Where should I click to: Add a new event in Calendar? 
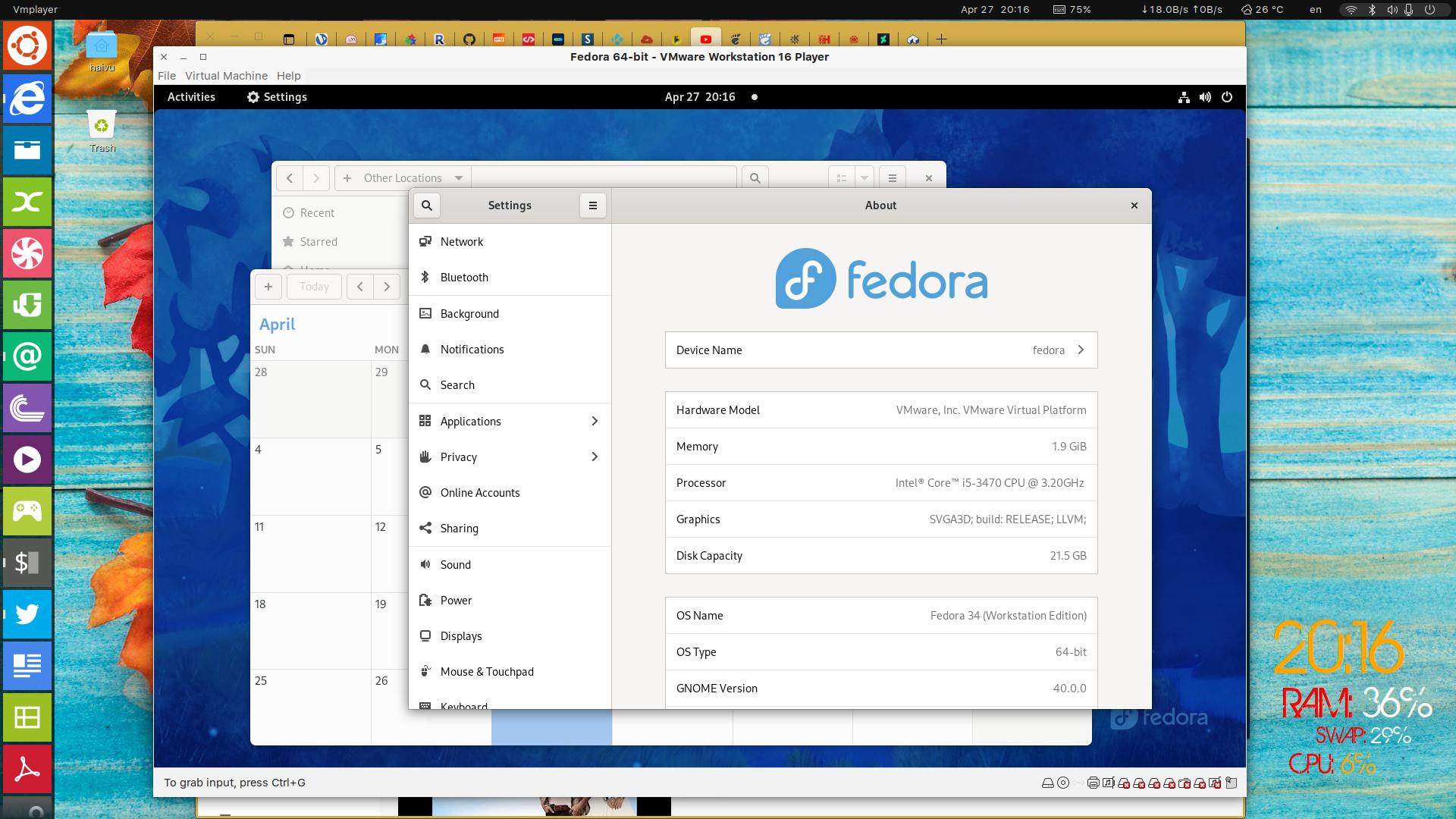268,287
